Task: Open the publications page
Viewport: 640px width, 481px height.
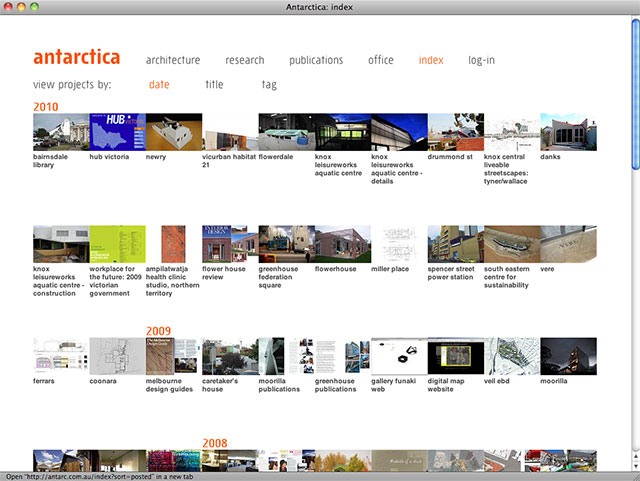Action: [x=316, y=60]
